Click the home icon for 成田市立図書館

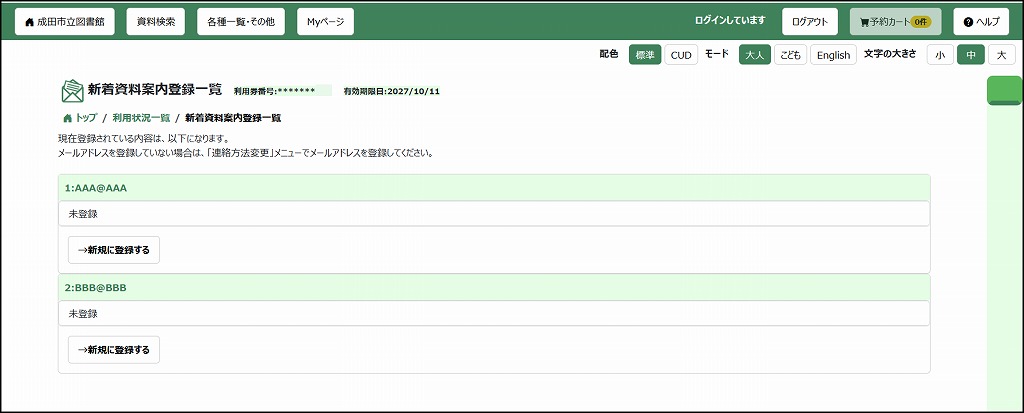(30, 21)
